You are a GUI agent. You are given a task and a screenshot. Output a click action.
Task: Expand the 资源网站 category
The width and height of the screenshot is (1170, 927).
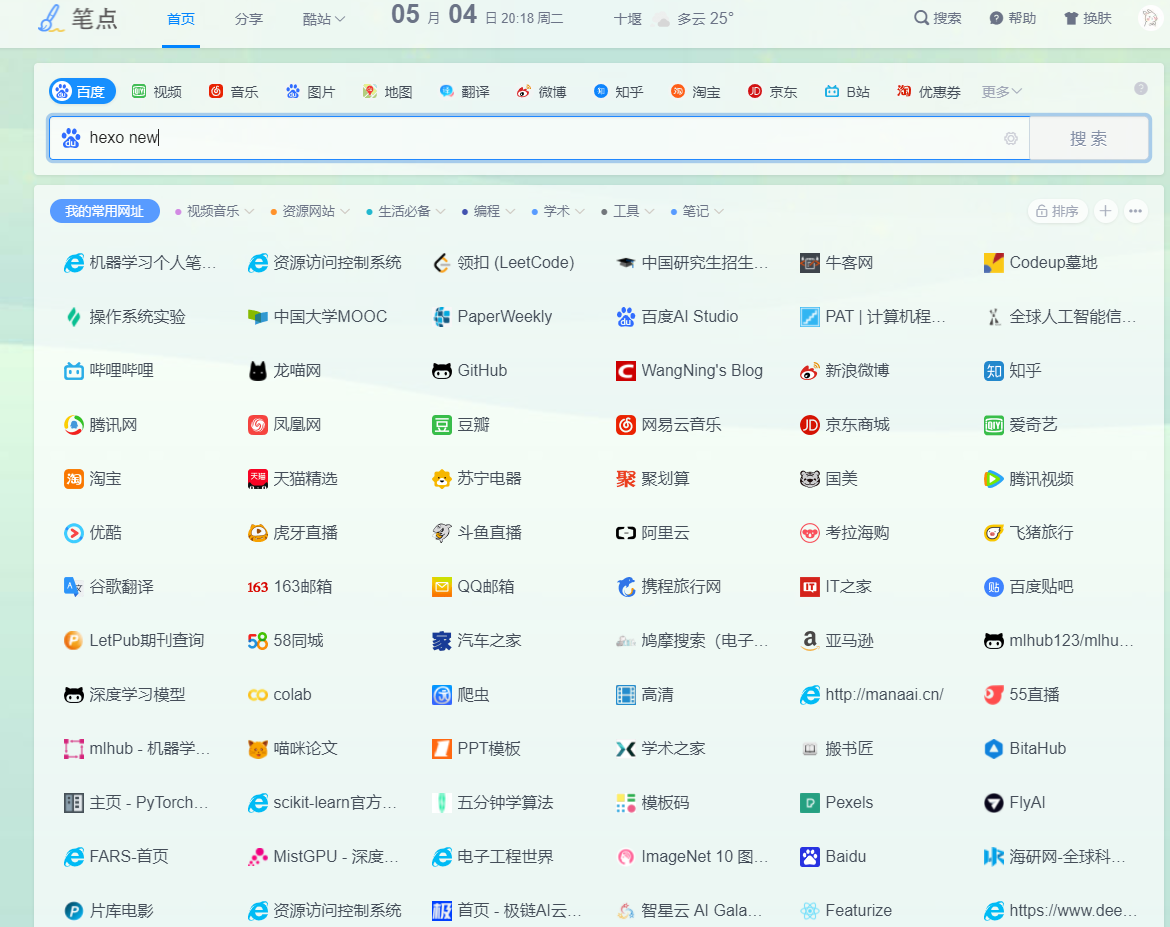[x=310, y=211]
